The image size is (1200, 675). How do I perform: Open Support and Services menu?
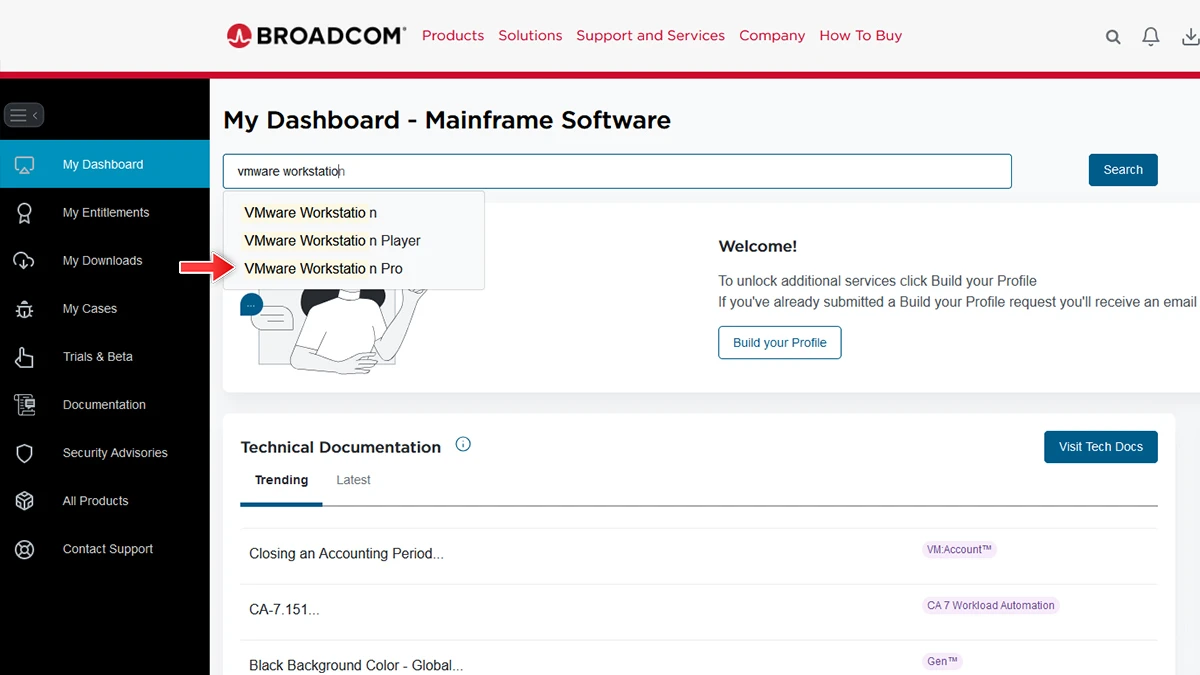pos(650,36)
